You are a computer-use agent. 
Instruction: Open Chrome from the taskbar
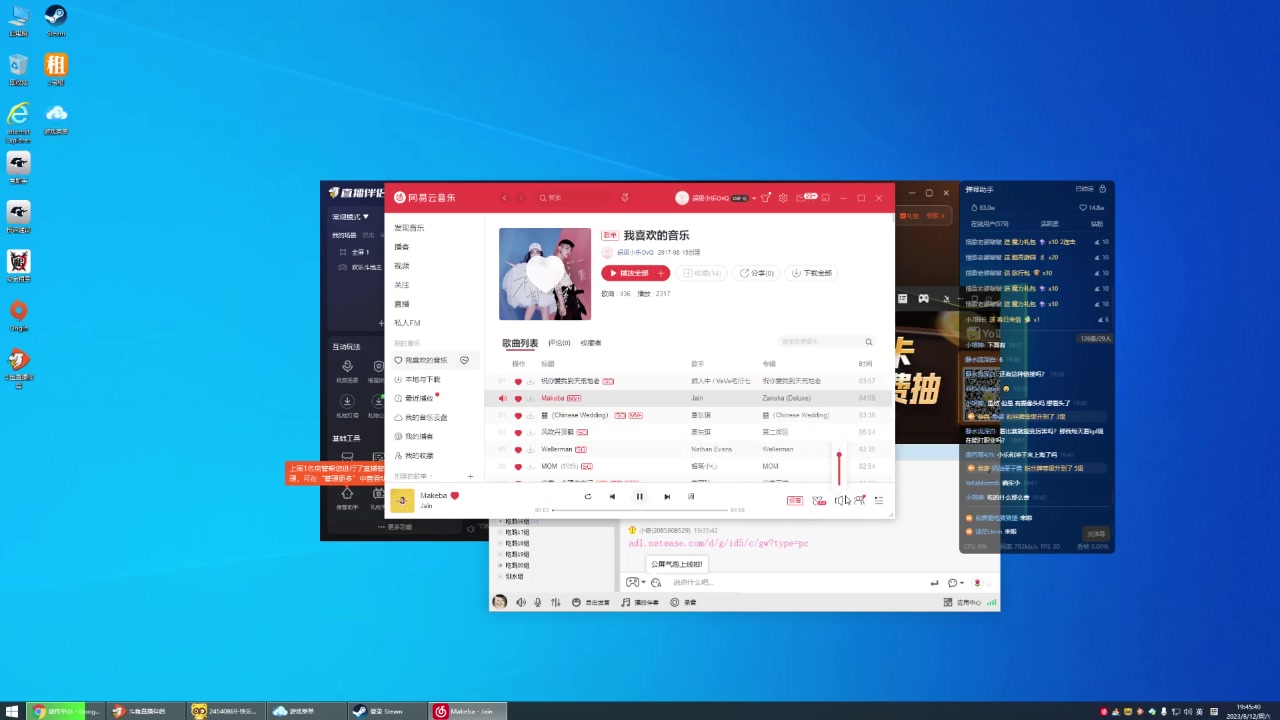[65, 711]
